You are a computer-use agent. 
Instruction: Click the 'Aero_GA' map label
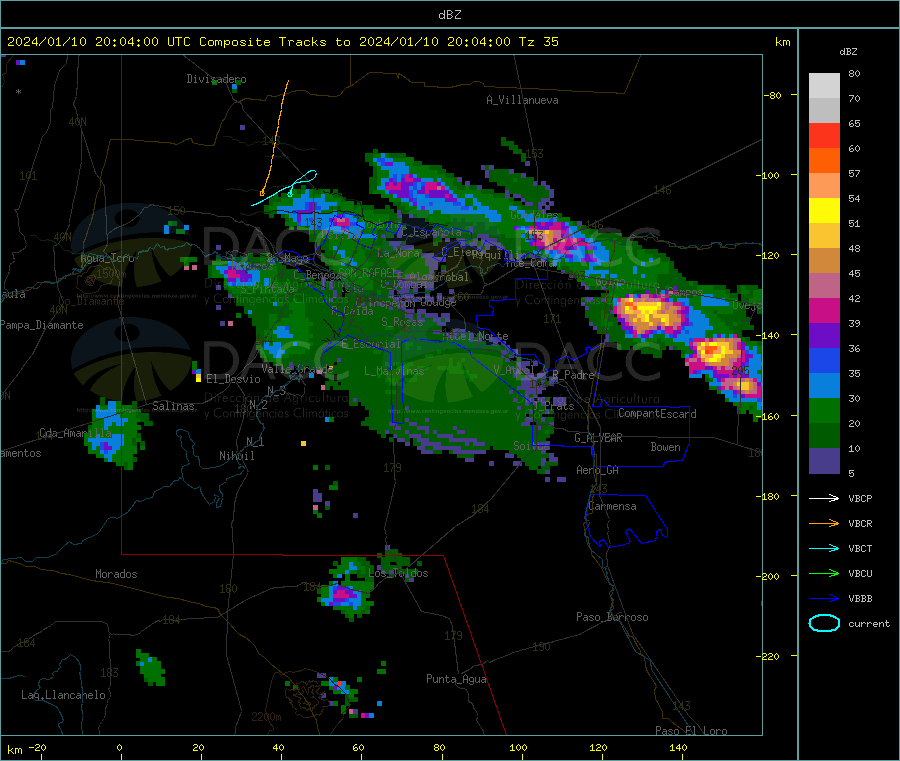[x=597, y=470]
